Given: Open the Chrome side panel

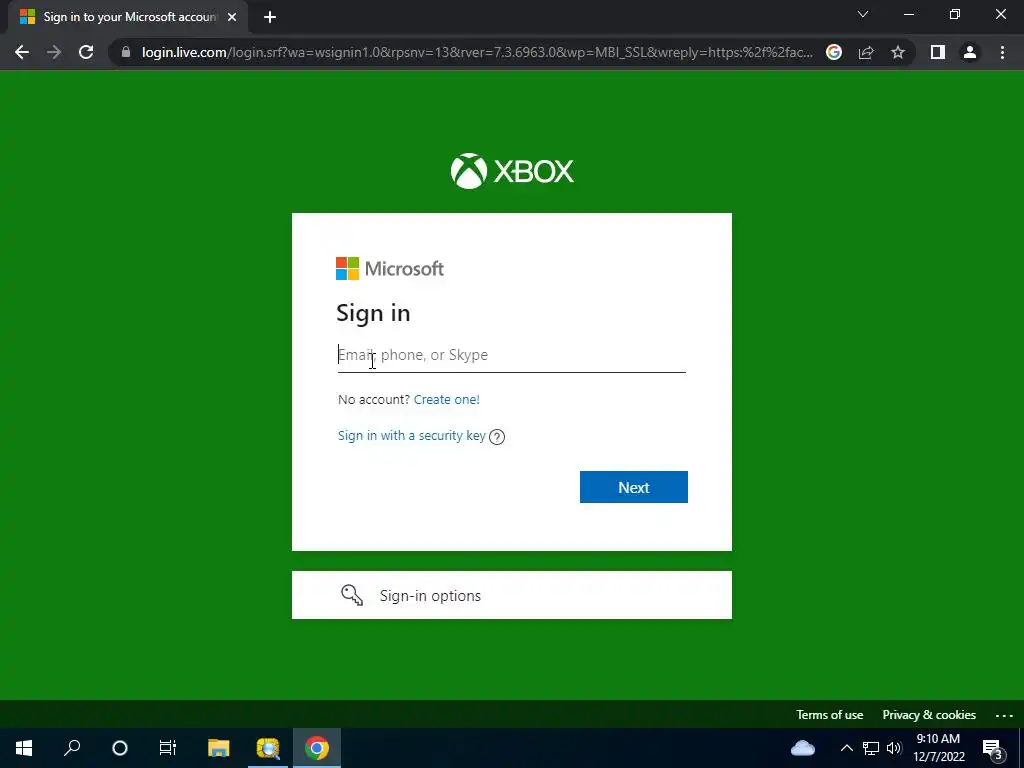Looking at the screenshot, I should click(x=938, y=52).
